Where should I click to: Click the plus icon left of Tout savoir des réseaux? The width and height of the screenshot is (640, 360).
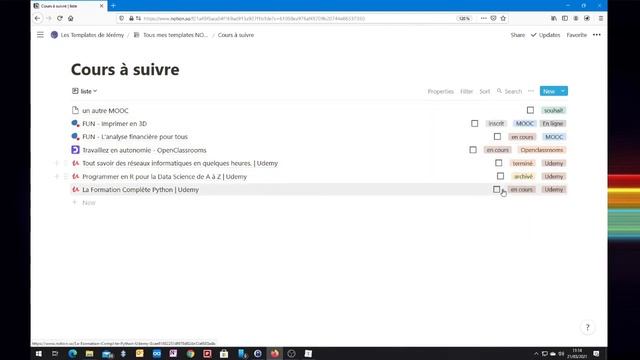pos(57,163)
